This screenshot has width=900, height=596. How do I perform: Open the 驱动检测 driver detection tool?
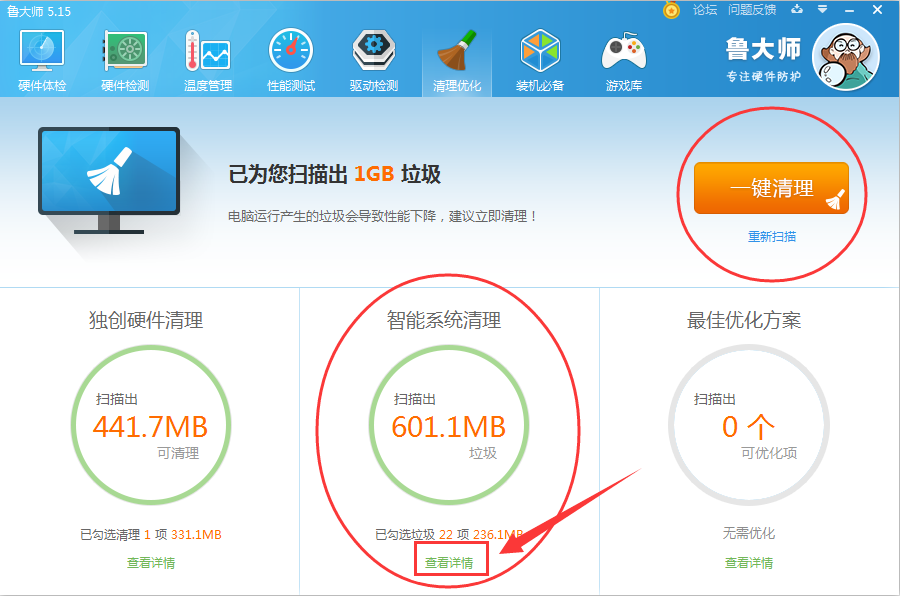click(x=372, y=60)
